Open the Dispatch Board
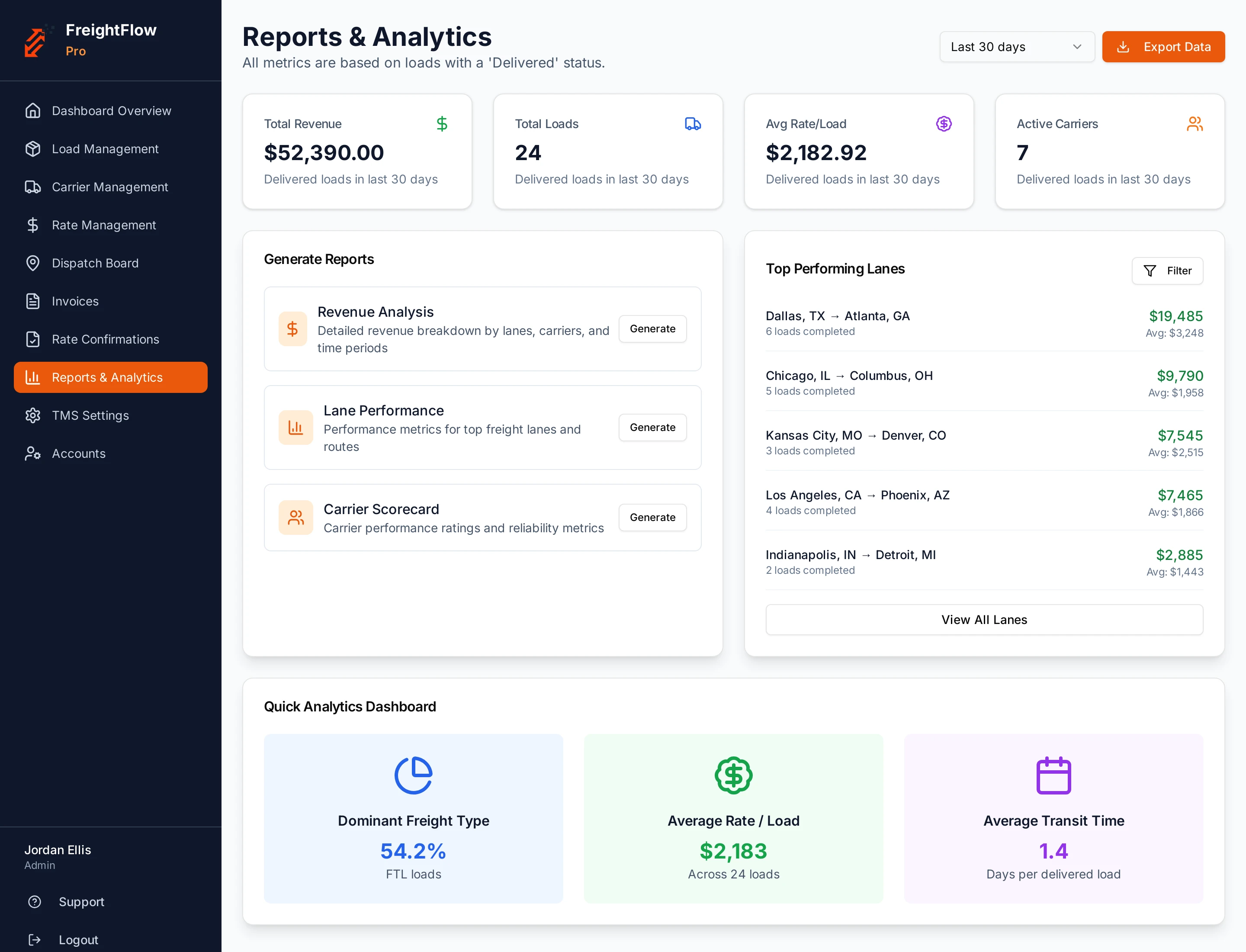The image size is (1246, 952). [110, 263]
